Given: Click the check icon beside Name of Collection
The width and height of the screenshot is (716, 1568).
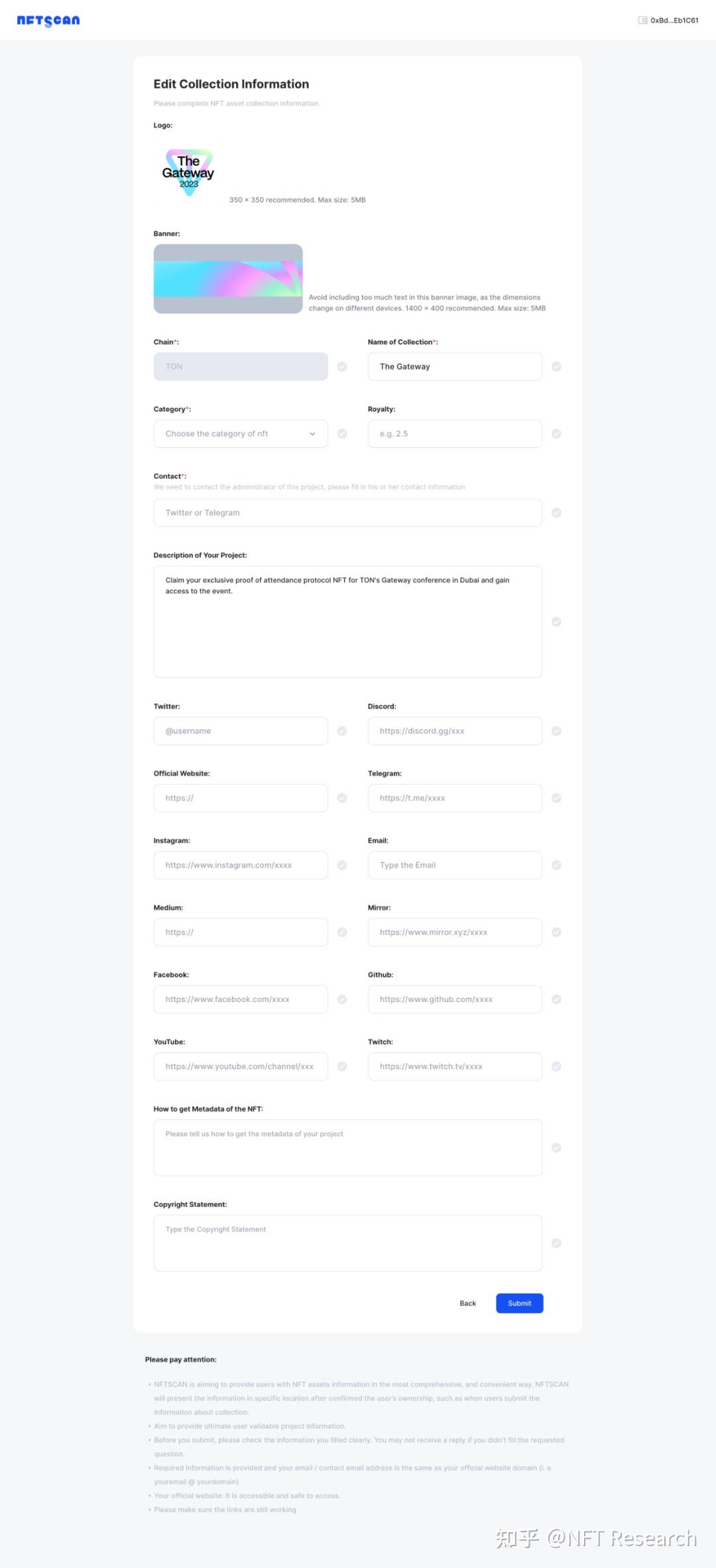Looking at the screenshot, I should (556, 366).
